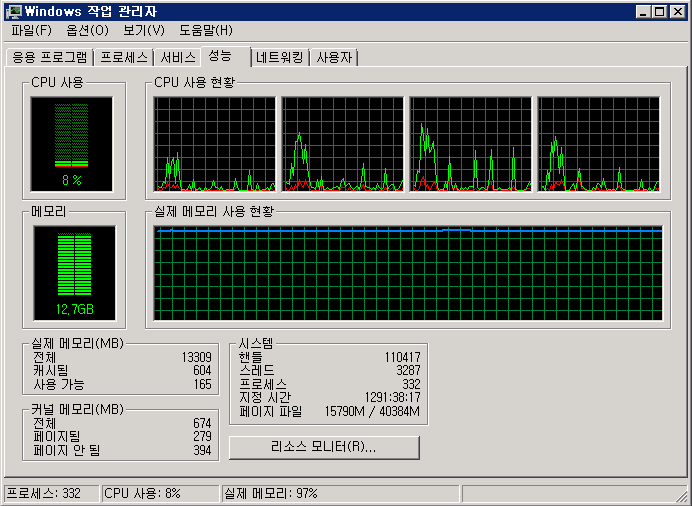692x506 pixels.
Task: Close the Task Manager window
Action: 677,11
